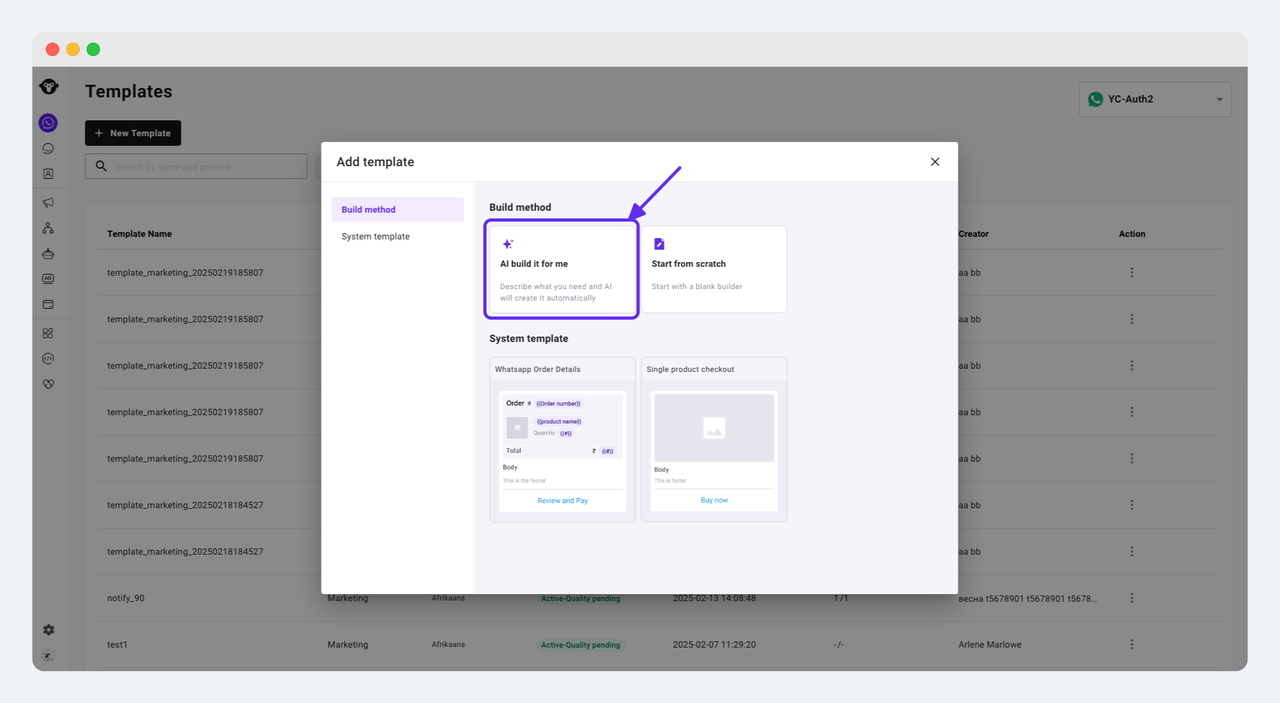Open the settings gear in sidebar

pos(48,630)
